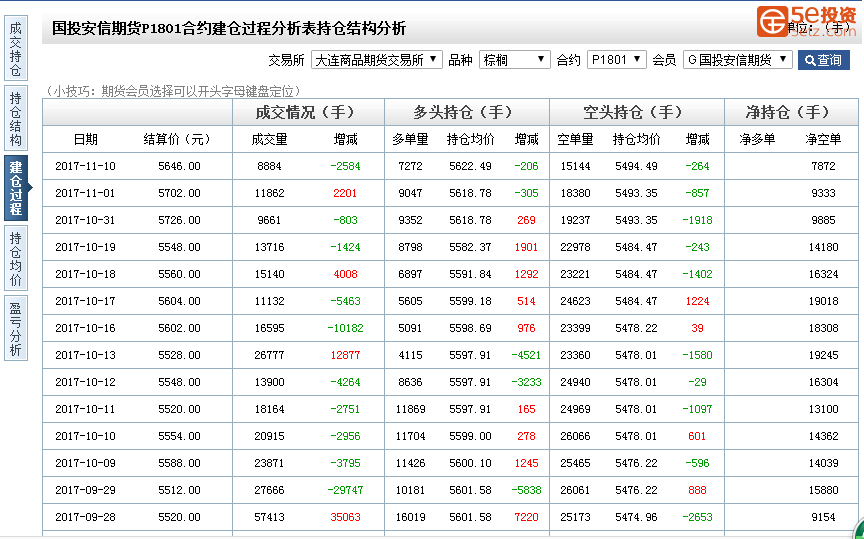This screenshot has height=539, width=864.
Task: Select the date cell 2017-10-18
Action: 85,274
